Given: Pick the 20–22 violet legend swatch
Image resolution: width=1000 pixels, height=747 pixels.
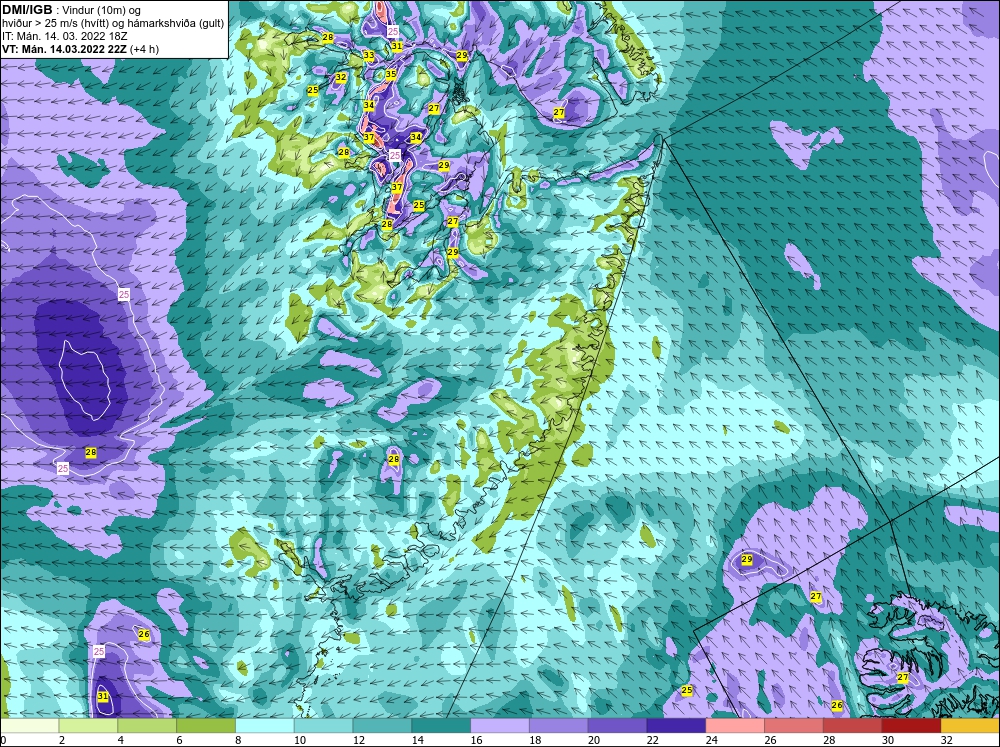Looking at the screenshot, I should tap(617, 725).
